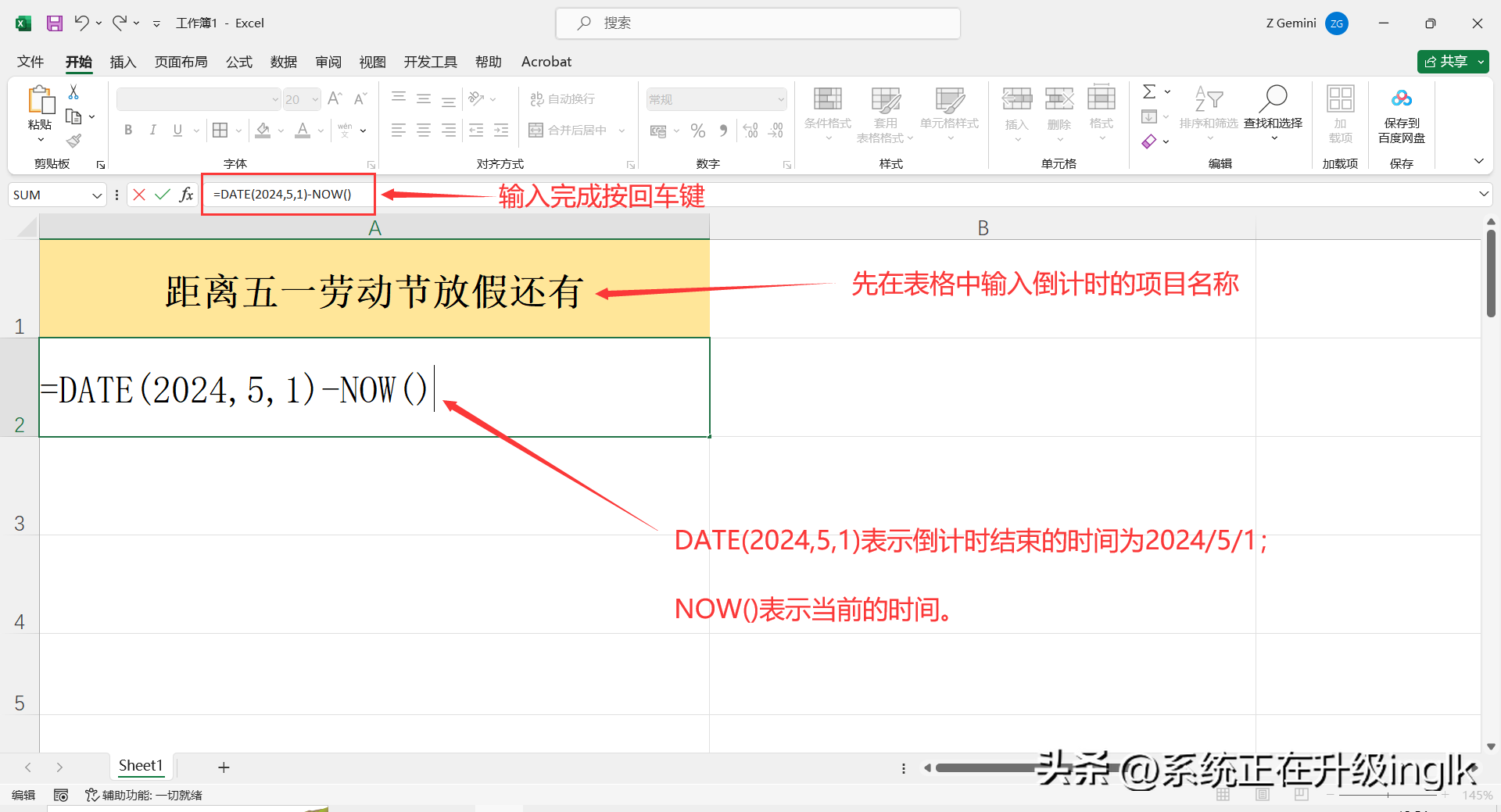Image resolution: width=1501 pixels, height=812 pixels.
Task: Click the Comma Style icon
Action: tap(724, 131)
